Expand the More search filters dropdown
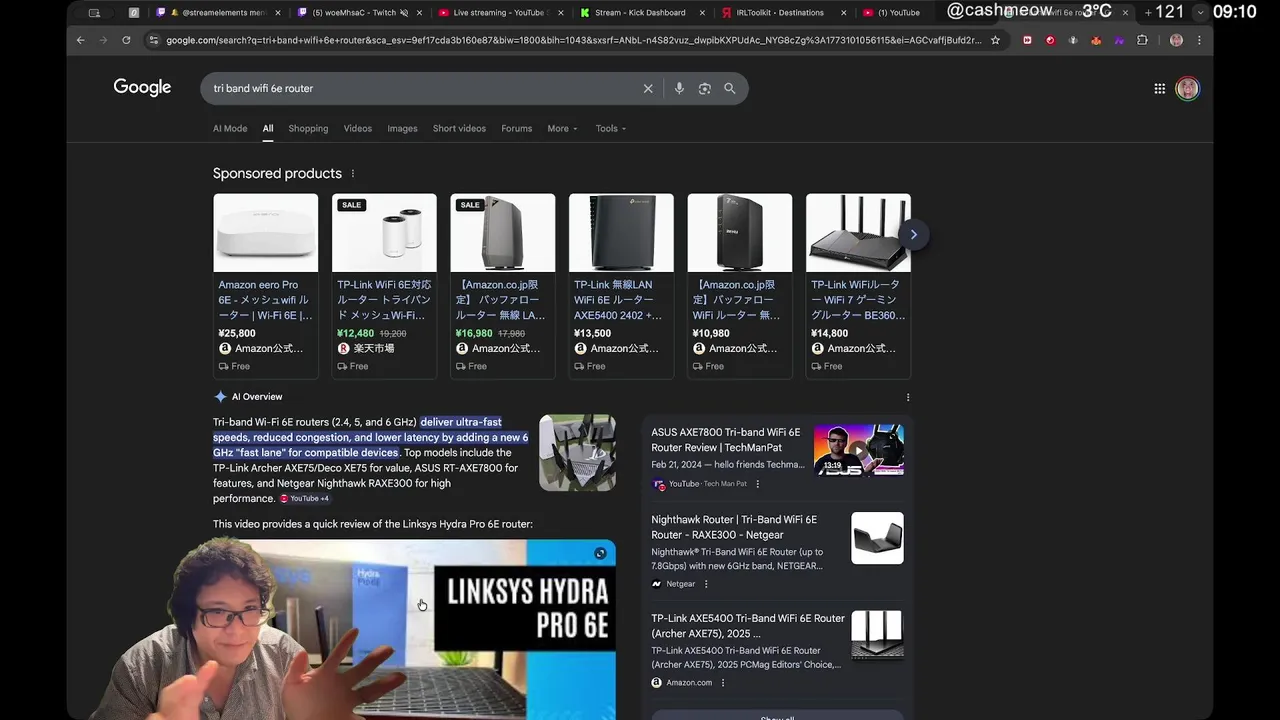The width and height of the screenshot is (1280, 720). pos(562,128)
